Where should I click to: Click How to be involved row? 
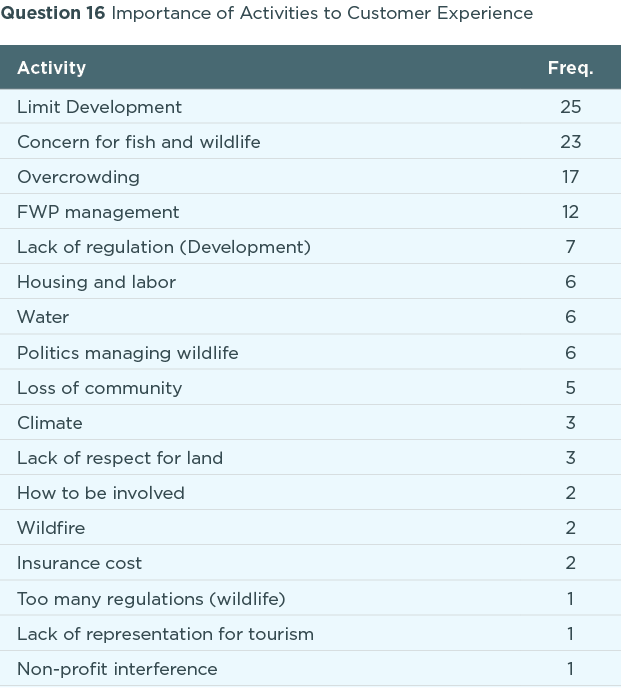(x=101, y=493)
